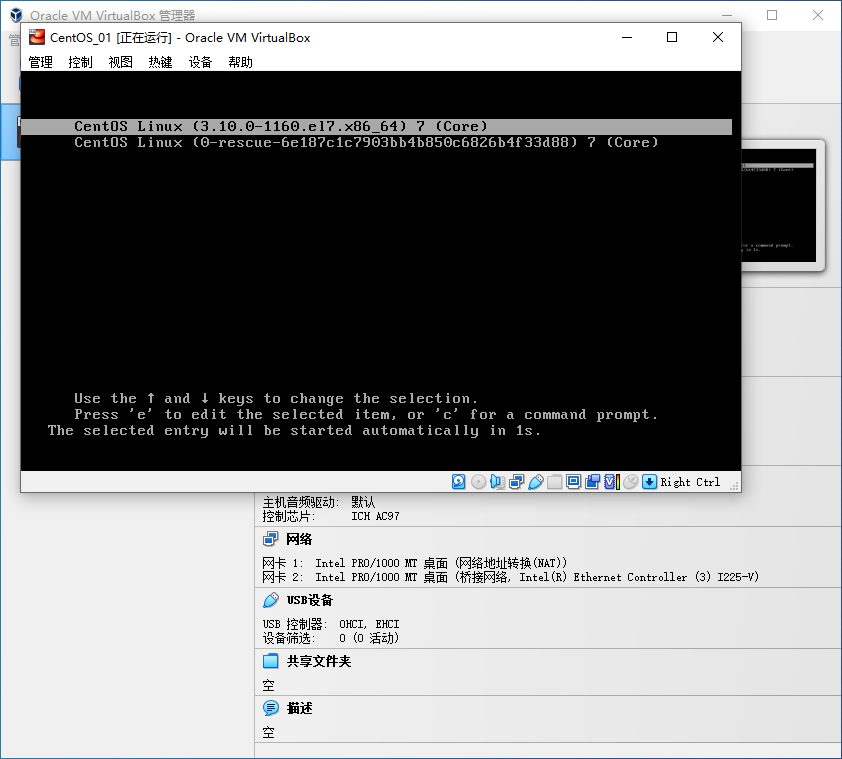
Task: Click the 主机音频驱动 默认 line
Action: click(318, 502)
